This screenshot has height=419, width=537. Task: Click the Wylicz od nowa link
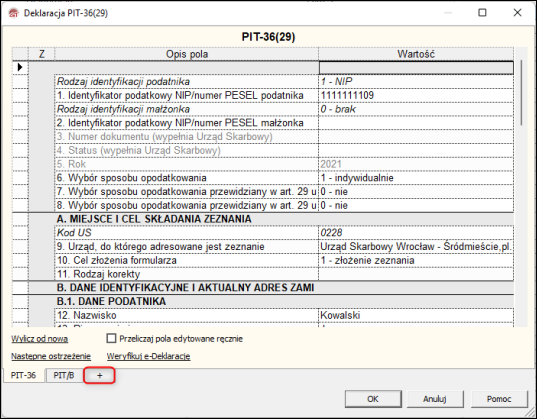tap(39, 339)
